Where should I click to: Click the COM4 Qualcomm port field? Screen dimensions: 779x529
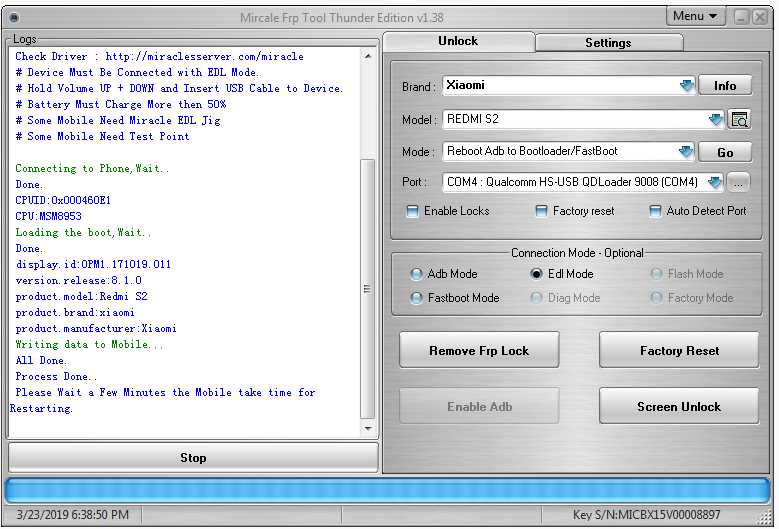pos(582,182)
